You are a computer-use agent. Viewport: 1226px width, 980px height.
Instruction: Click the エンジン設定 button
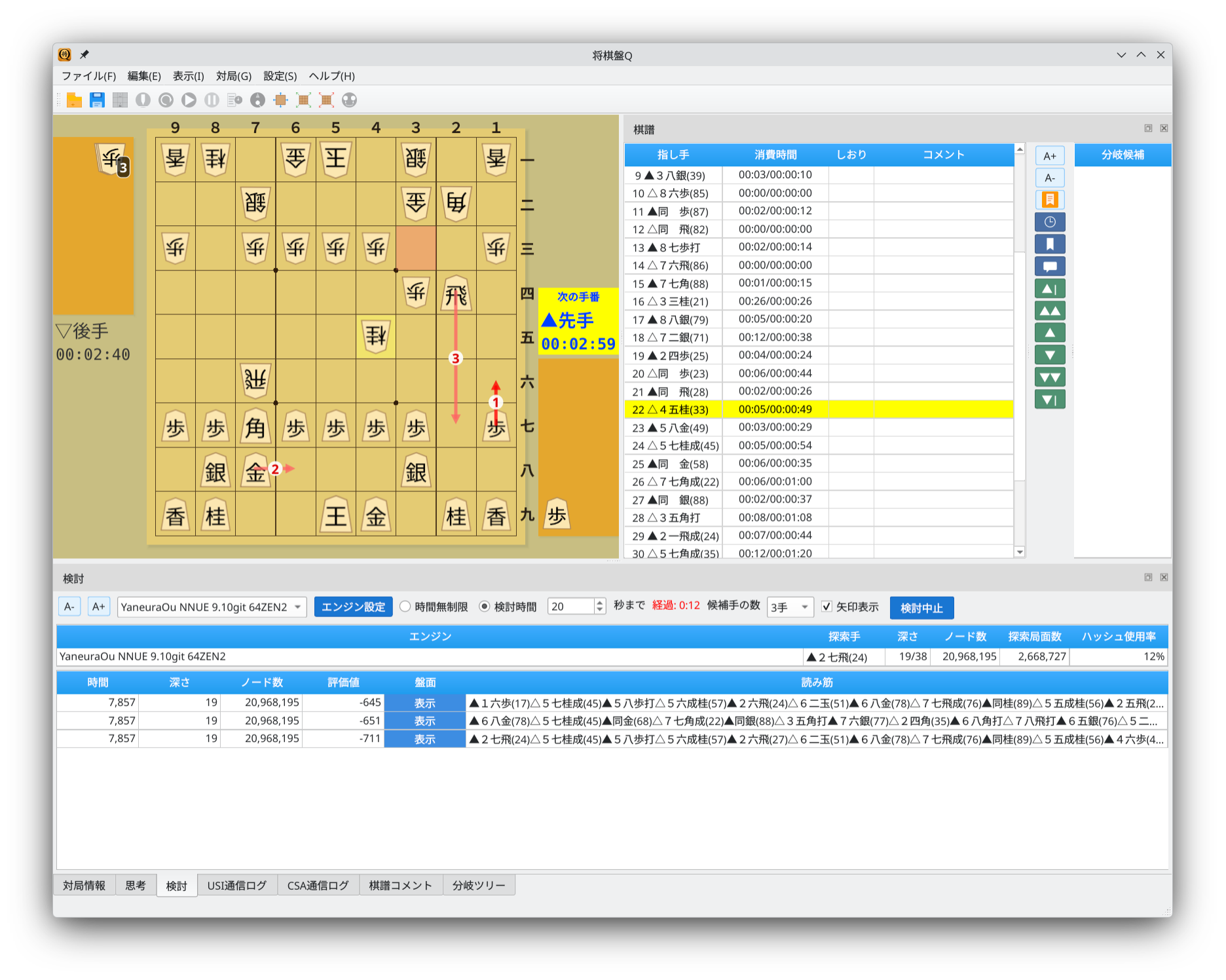pos(353,607)
